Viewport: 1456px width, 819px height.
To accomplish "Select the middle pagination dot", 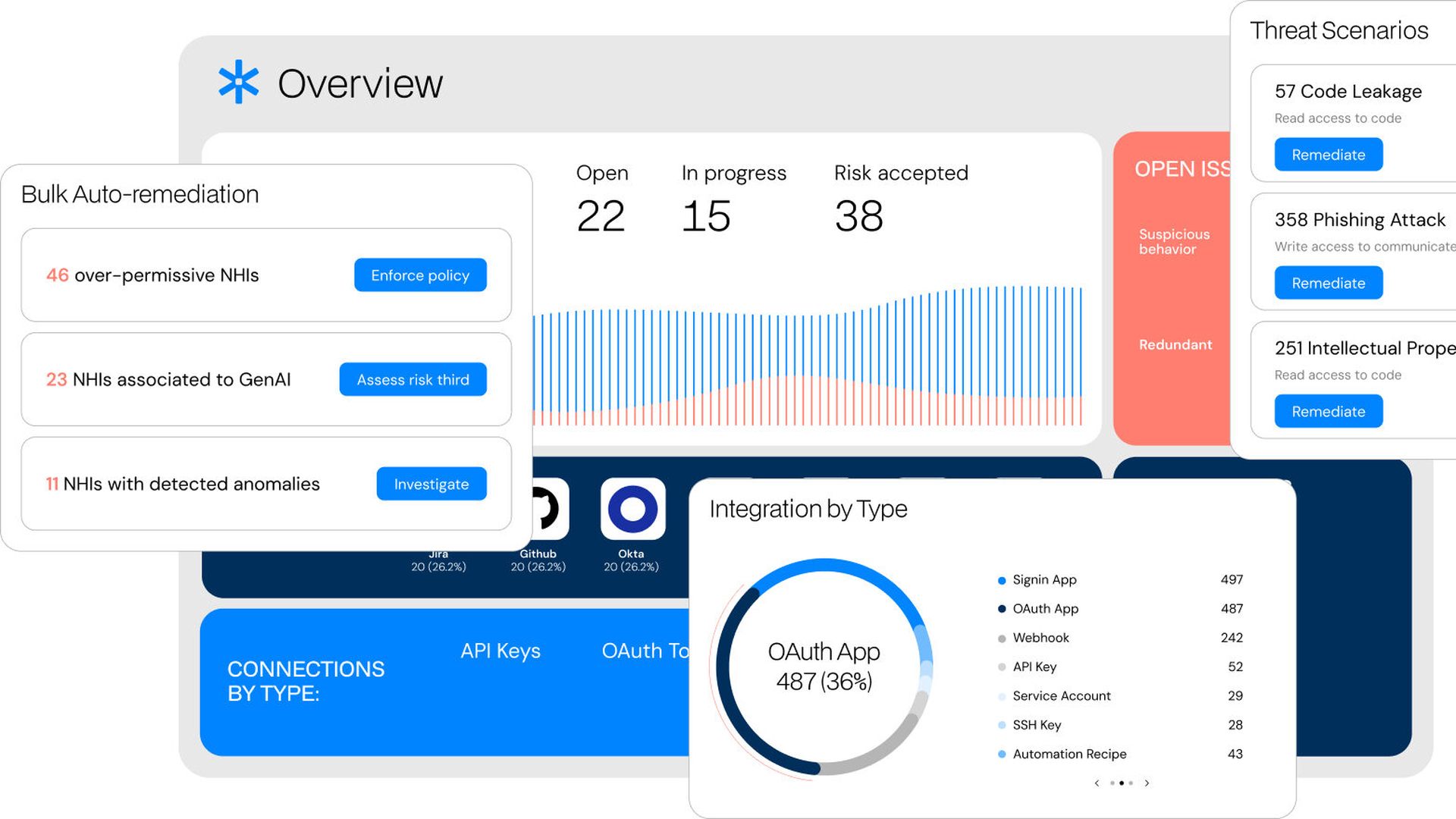I will click(1122, 783).
